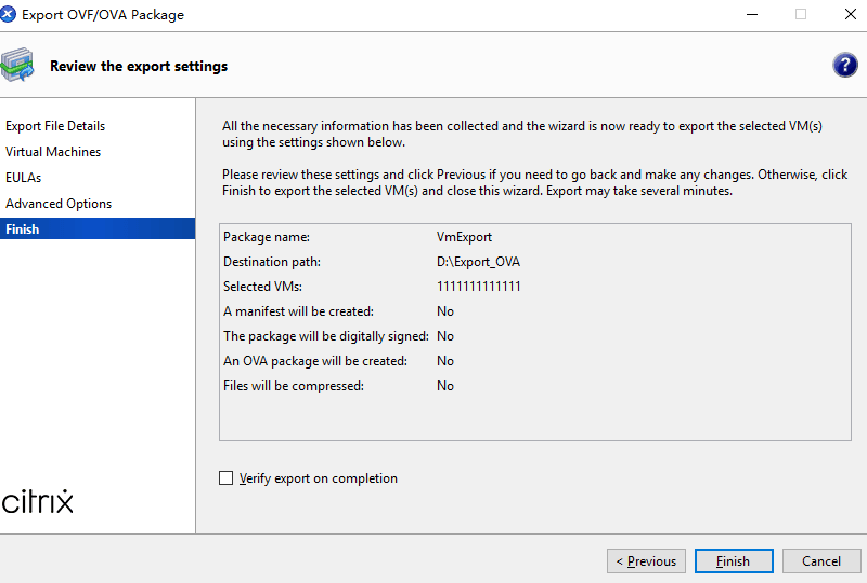Image resolution: width=867 pixels, height=583 pixels.
Task: Click selected VMs value 111111111111
Action: [479, 286]
